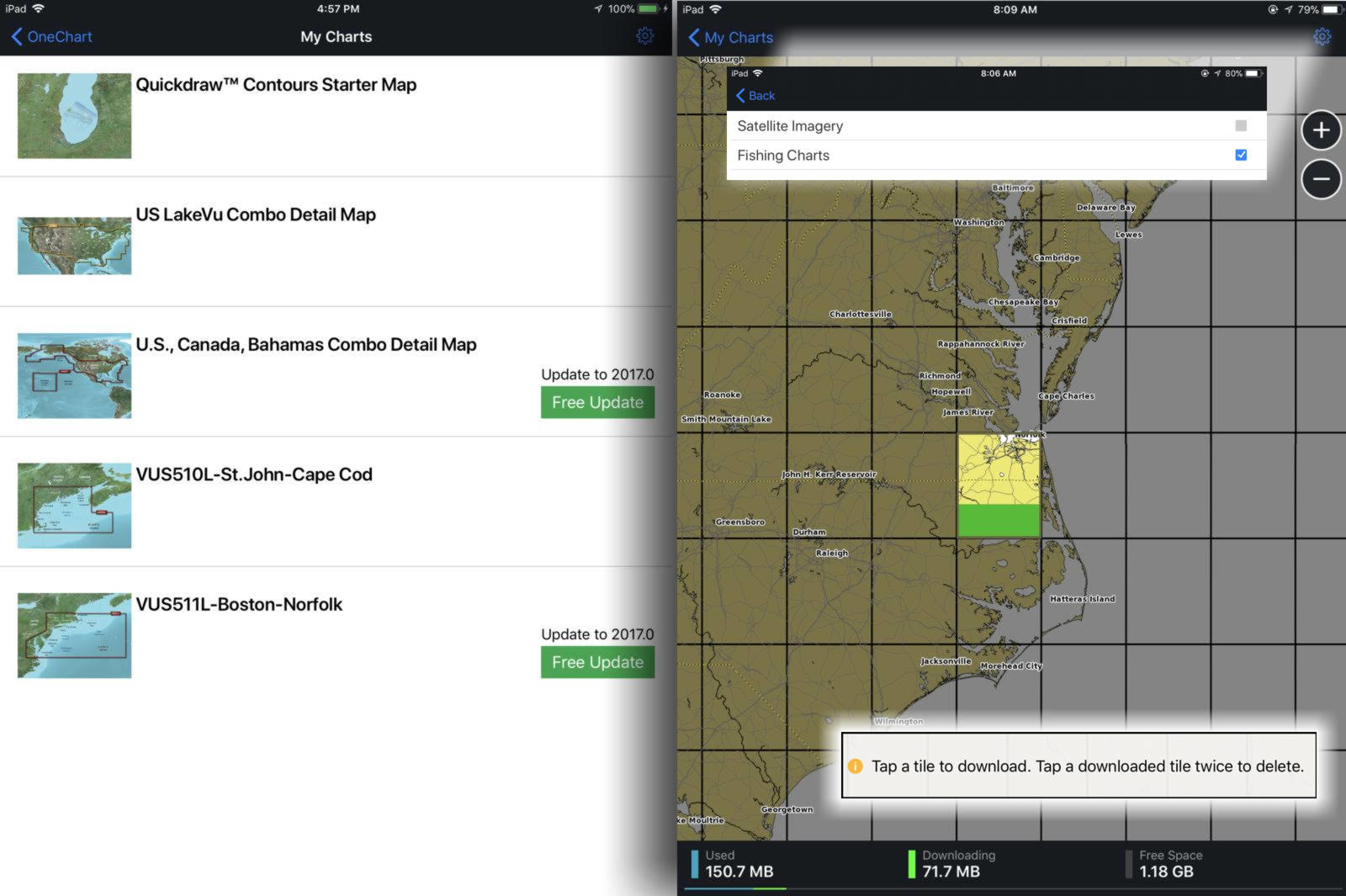
Task: Select Quickdraw Contours Starter Map title
Action: 276,85
